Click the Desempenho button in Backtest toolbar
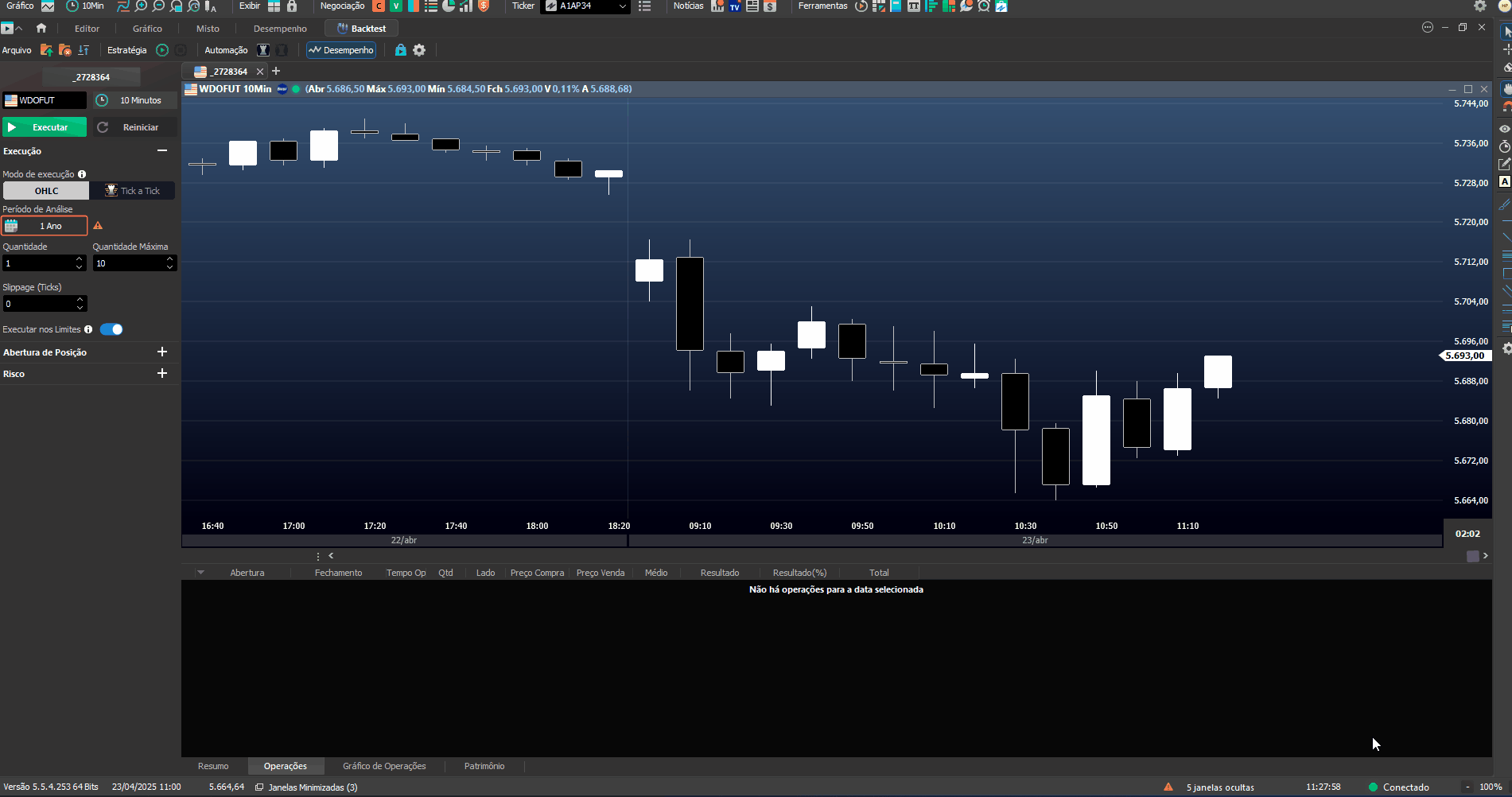The width and height of the screenshot is (1512, 797). pyautogui.click(x=341, y=50)
